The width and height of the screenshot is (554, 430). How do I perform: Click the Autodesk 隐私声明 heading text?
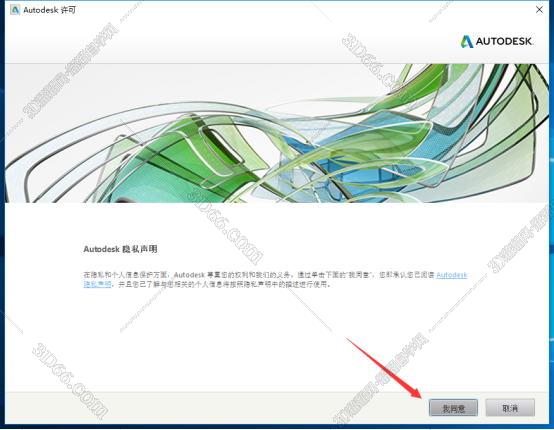[120, 249]
